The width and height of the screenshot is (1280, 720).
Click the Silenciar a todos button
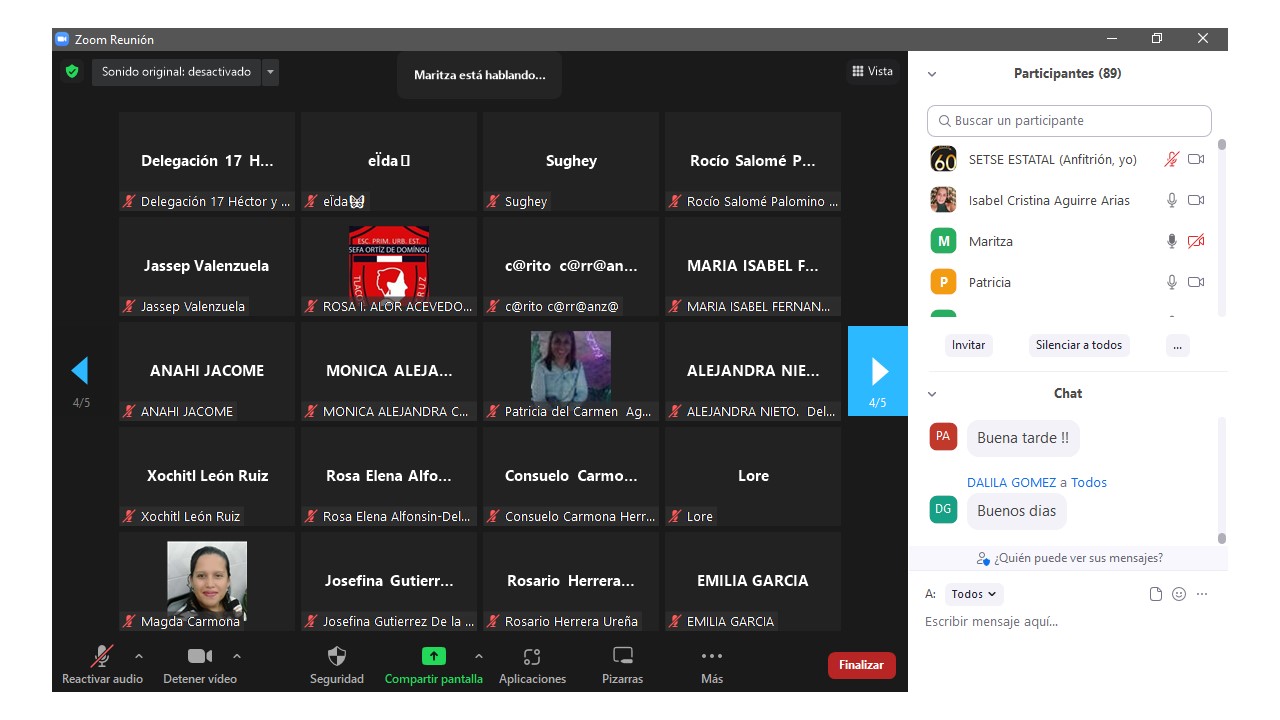click(1078, 345)
